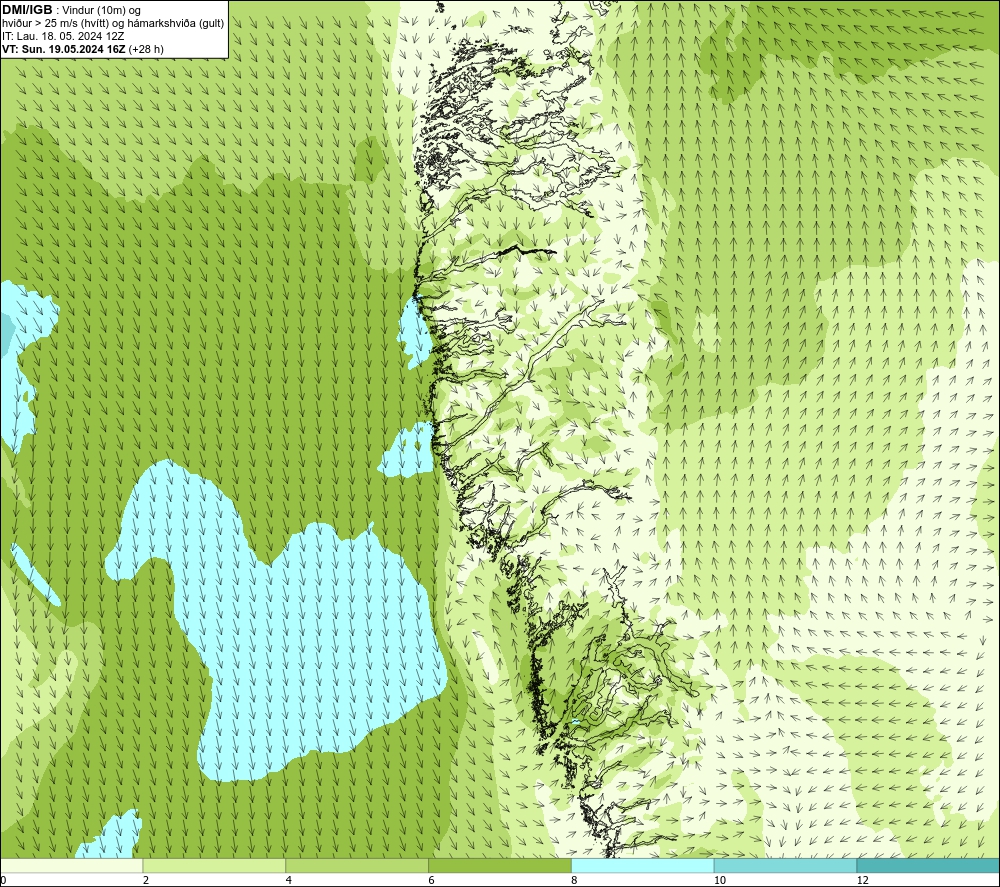1000x887 pixels.
Task: Click the "VT: Sun. 19.05.2024 16Z" valid time
Action: 64,49
